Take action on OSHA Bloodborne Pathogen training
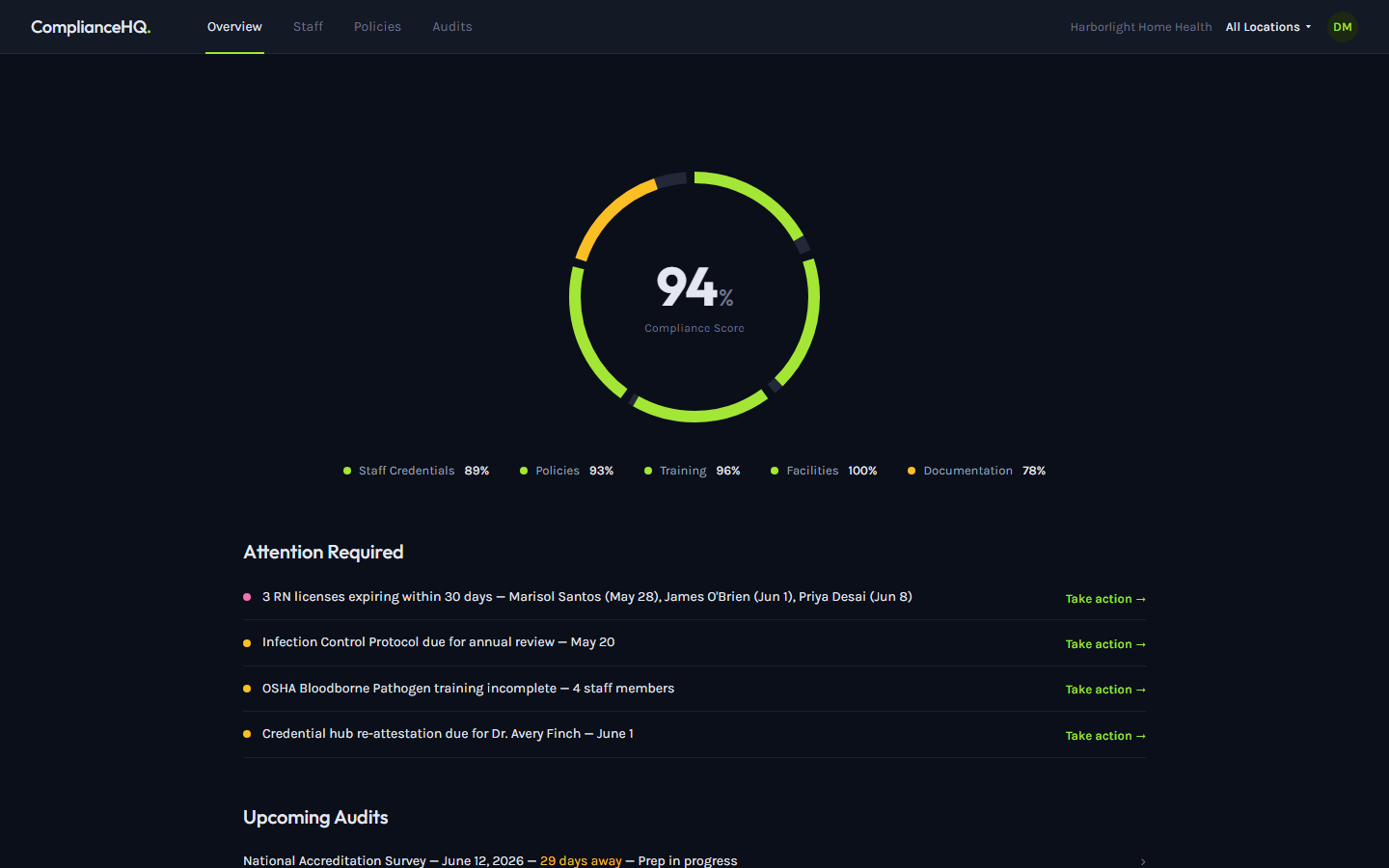This screenshot has width=1389, height=868. point(1105,690)
